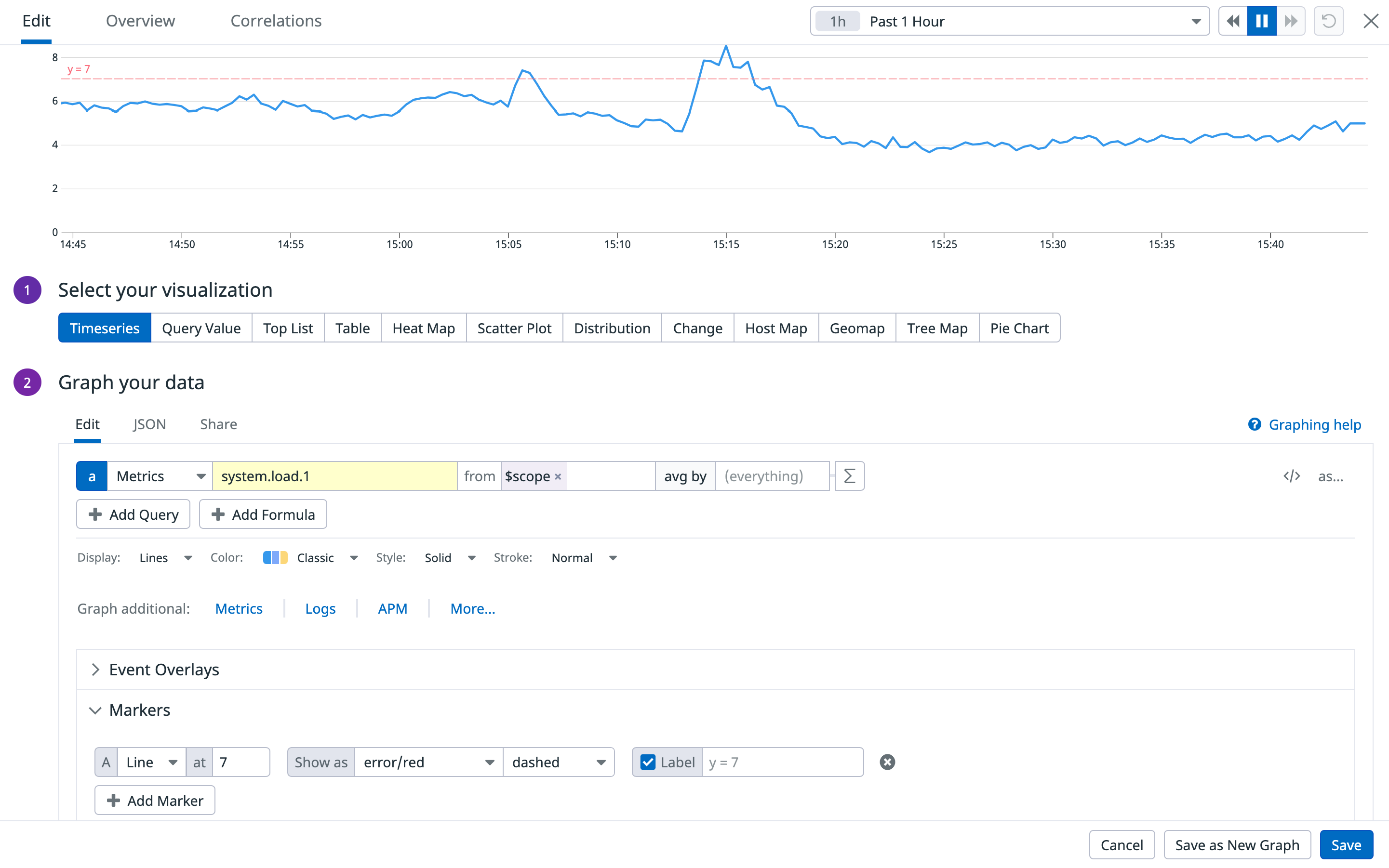Image resolution: width=1389 pixels, height=868 pixels.
Task: Click the Graphing help question icon
Action: (1255, 424)
